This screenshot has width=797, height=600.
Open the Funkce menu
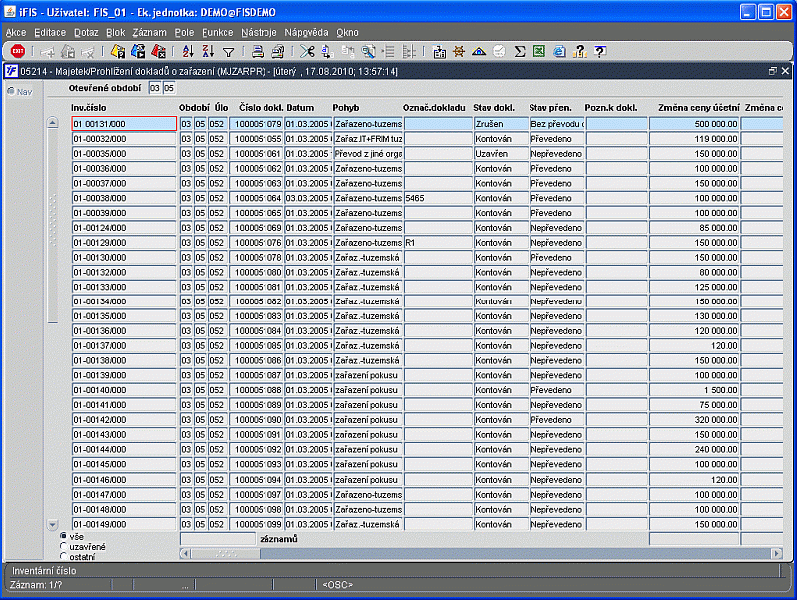coord(217,33)
